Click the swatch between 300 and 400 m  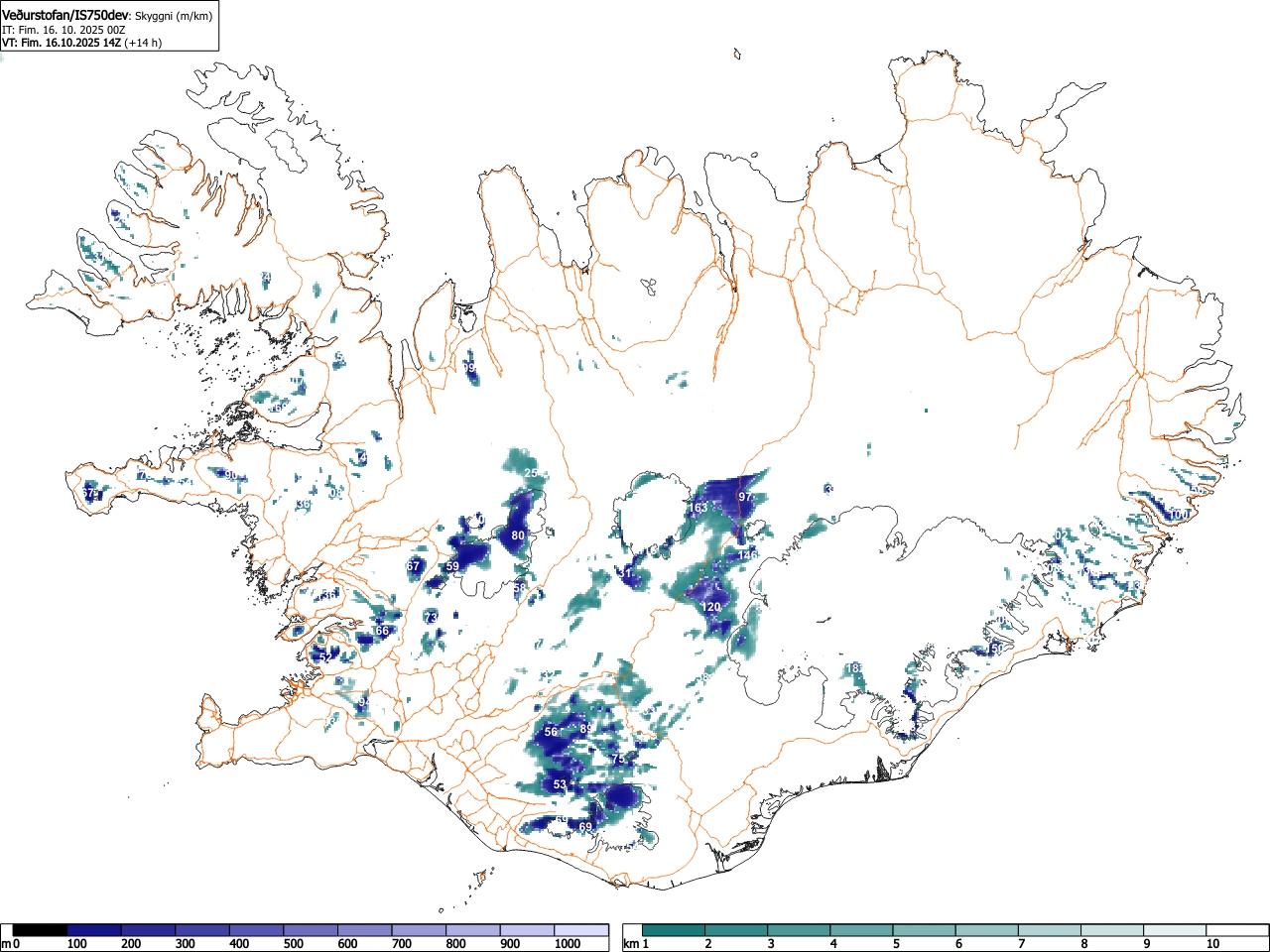202,930
